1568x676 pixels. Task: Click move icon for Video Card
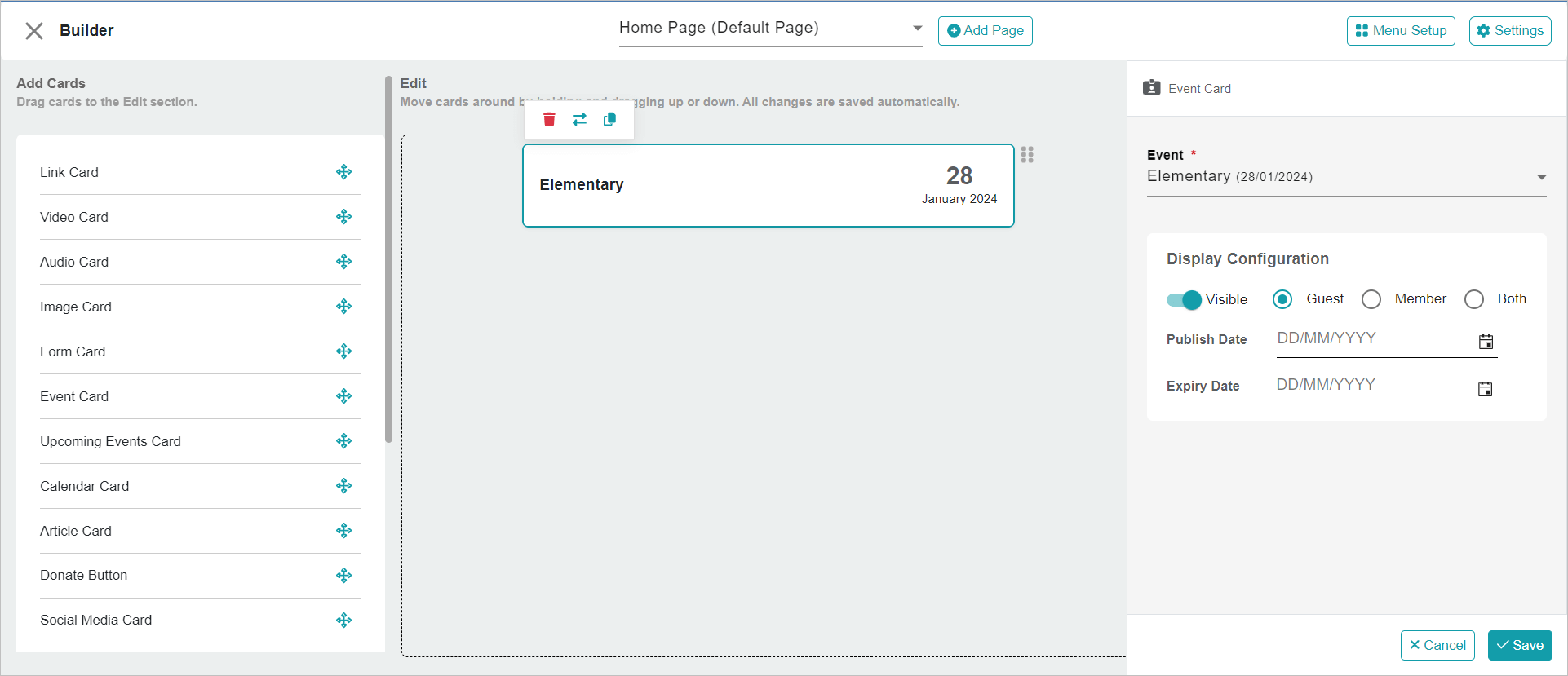pyautogui.click(x=344, y=217)
